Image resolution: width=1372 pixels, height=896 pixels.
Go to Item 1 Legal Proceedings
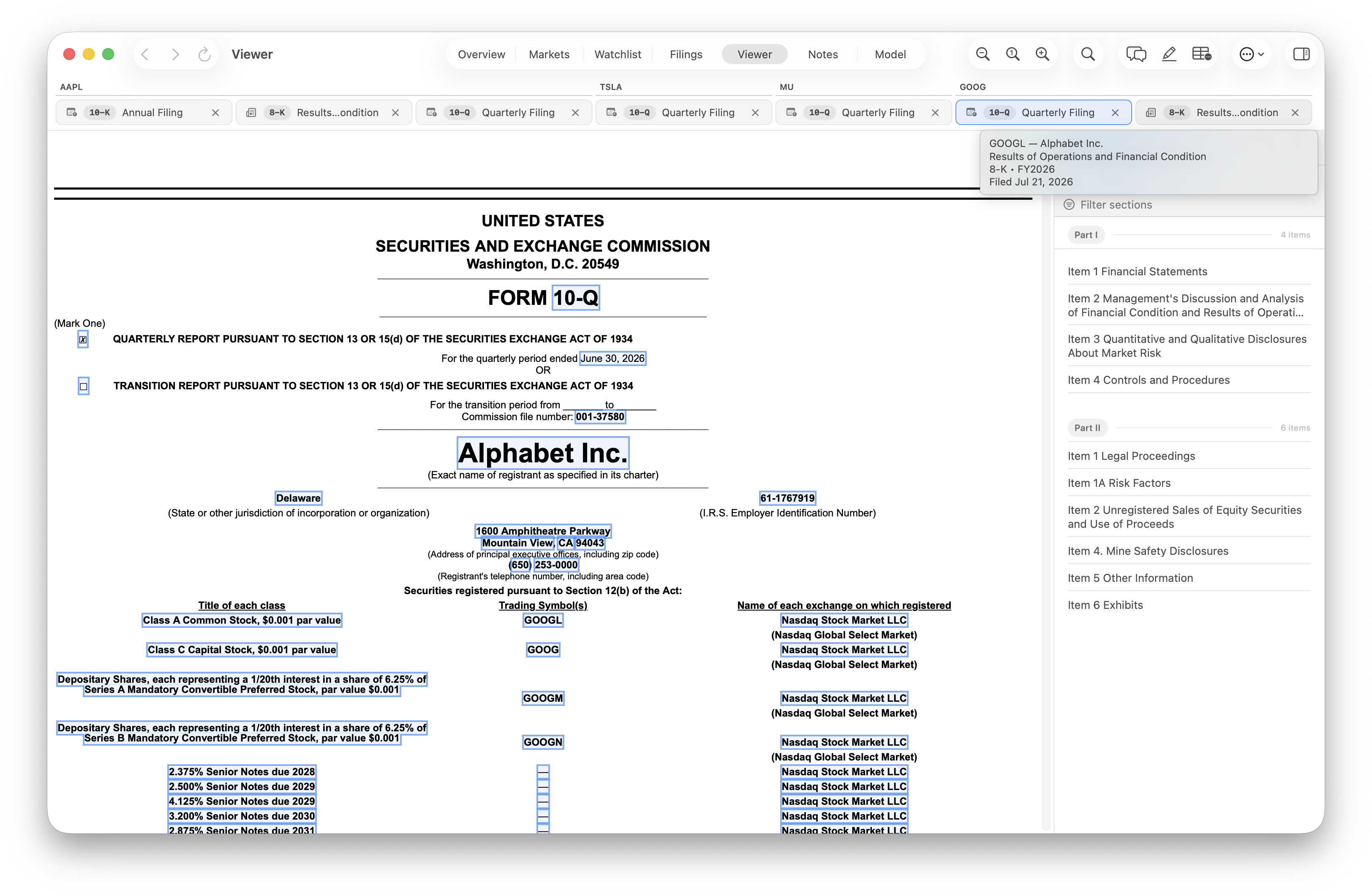coord(1131,456)
